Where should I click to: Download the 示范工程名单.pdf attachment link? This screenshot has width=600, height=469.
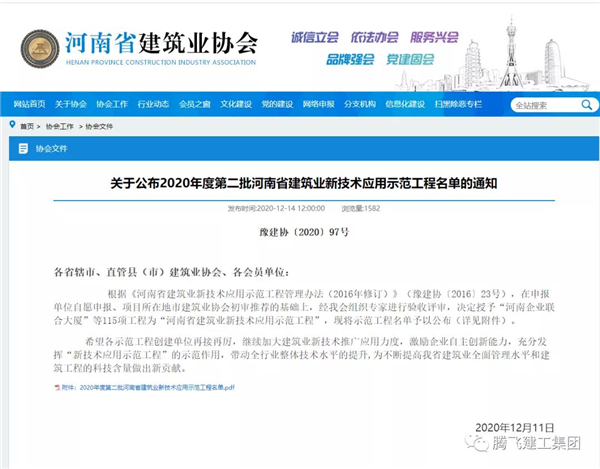pyautogui.click(x=150, y=386)
